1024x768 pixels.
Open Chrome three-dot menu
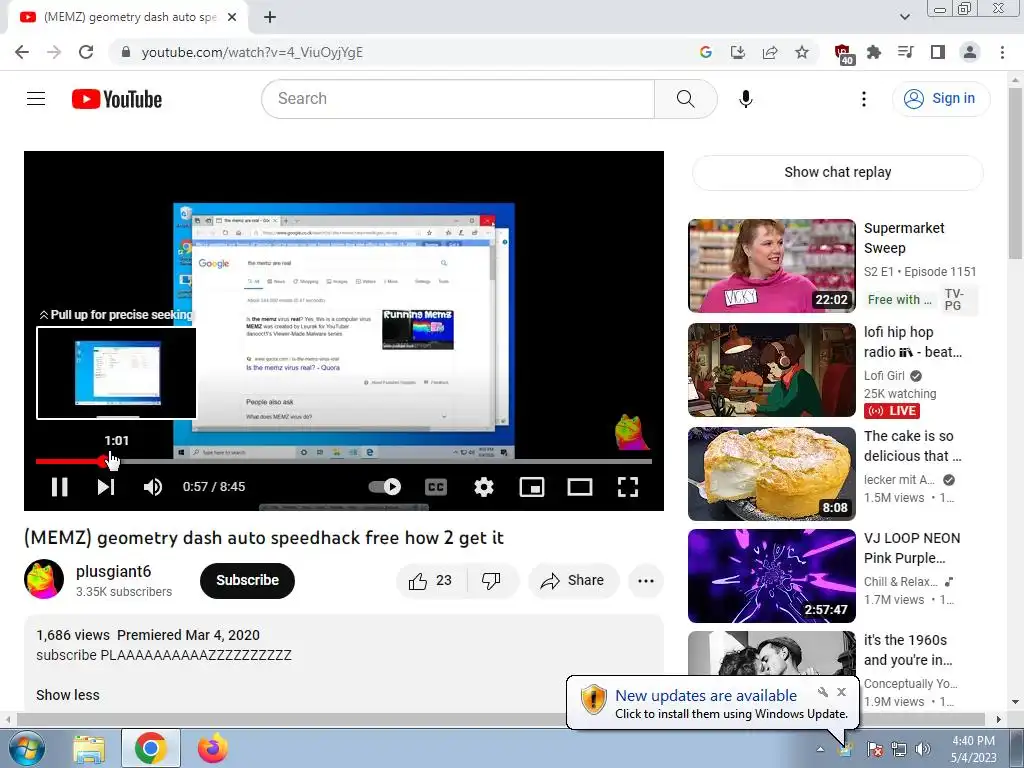click(1002, 52)
